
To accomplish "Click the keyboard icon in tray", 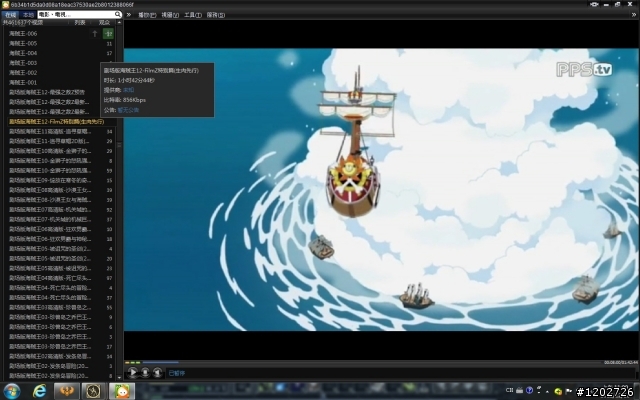I will pos(520,390).
